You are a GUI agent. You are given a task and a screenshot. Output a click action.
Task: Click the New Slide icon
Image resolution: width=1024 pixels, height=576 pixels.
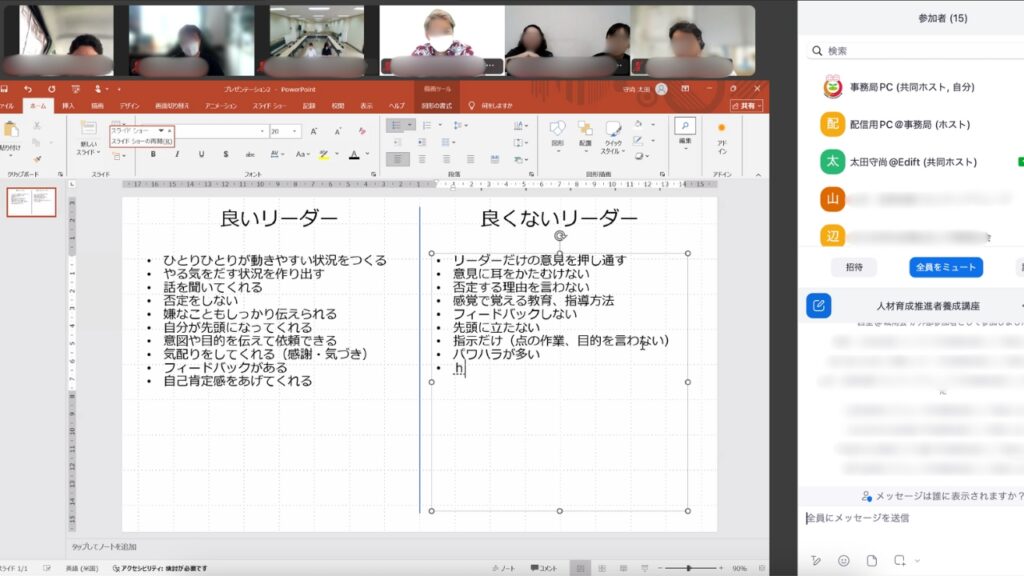click(x=88, y=129)
